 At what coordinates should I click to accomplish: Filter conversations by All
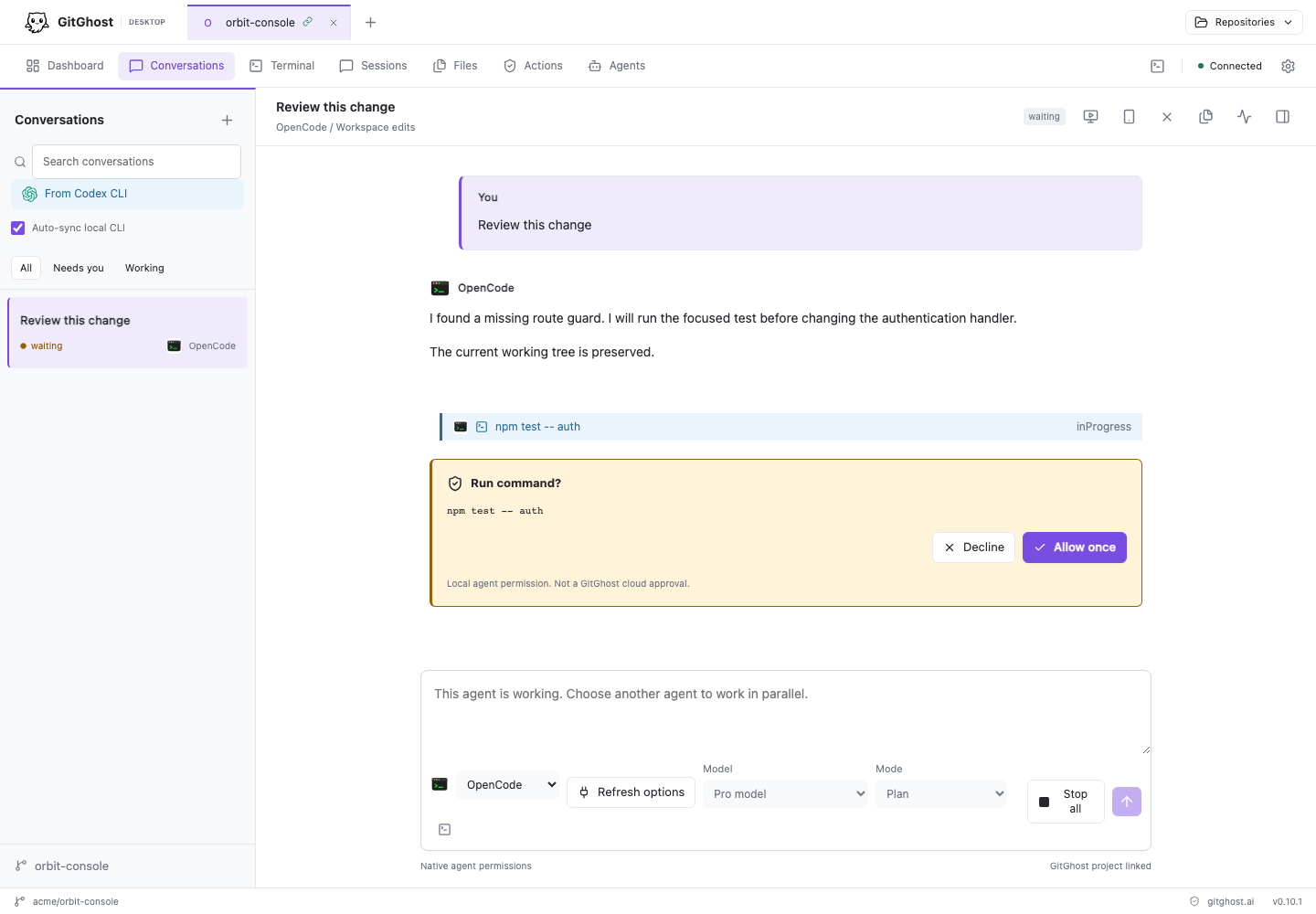click(26, 268)
